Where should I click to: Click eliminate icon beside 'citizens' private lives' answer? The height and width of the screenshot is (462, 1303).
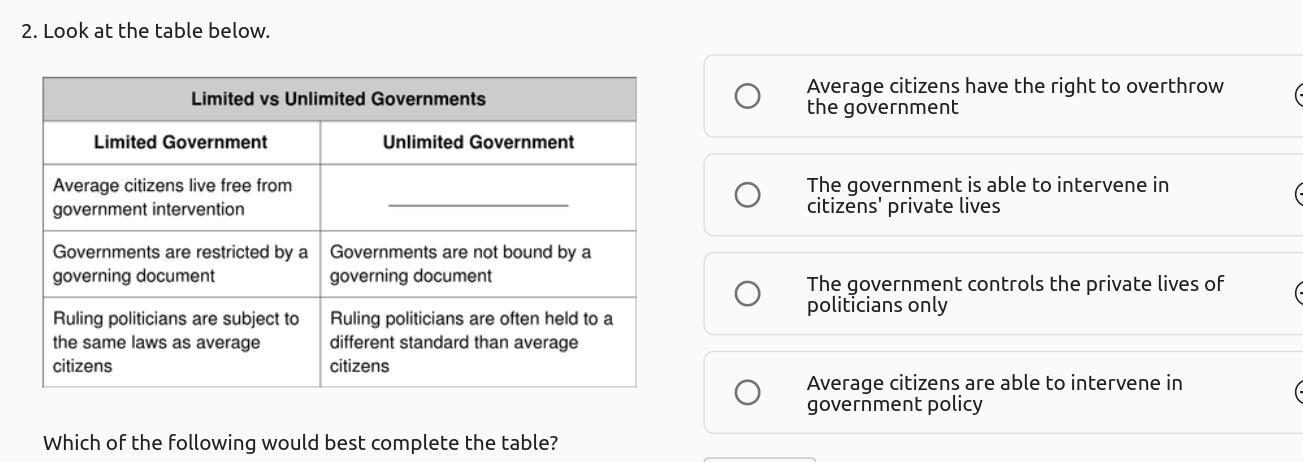pos(1298,194)
